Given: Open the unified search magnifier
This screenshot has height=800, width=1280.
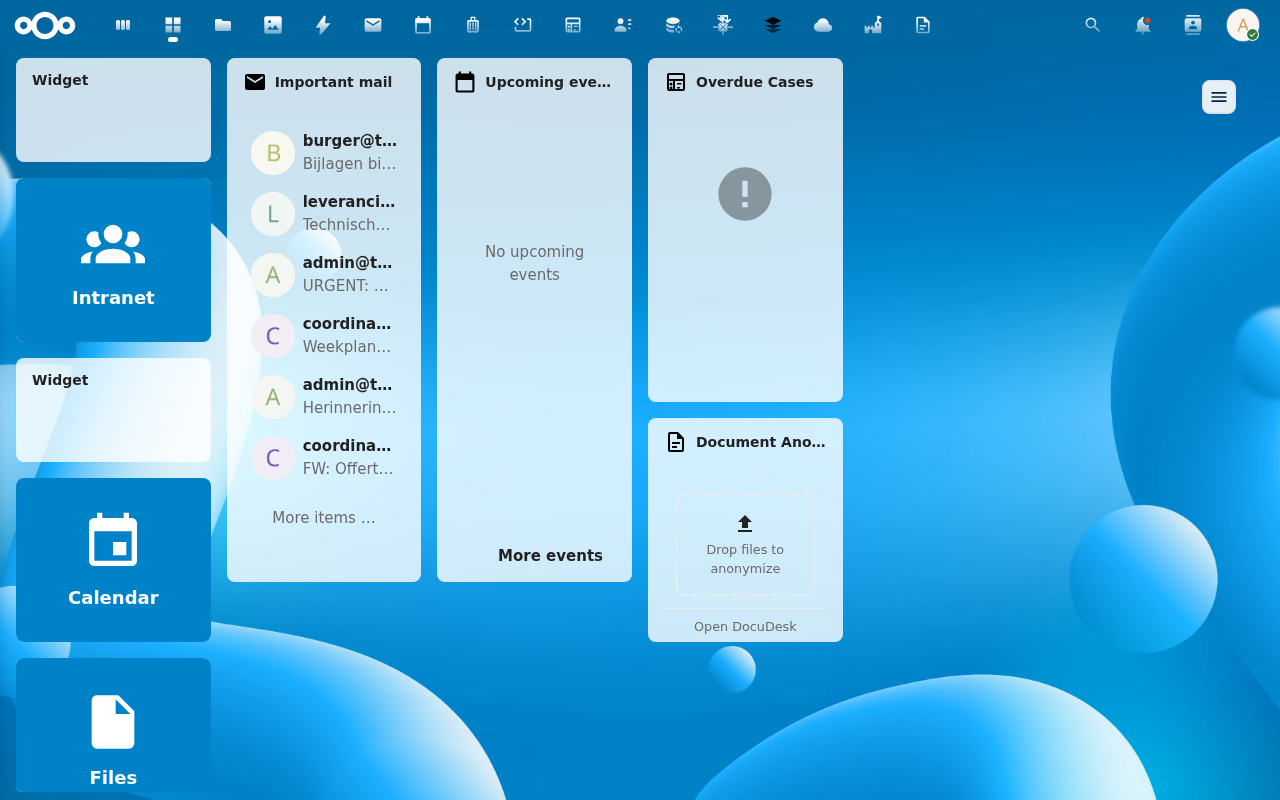Looking at the screenshot, I should 1093,25.
